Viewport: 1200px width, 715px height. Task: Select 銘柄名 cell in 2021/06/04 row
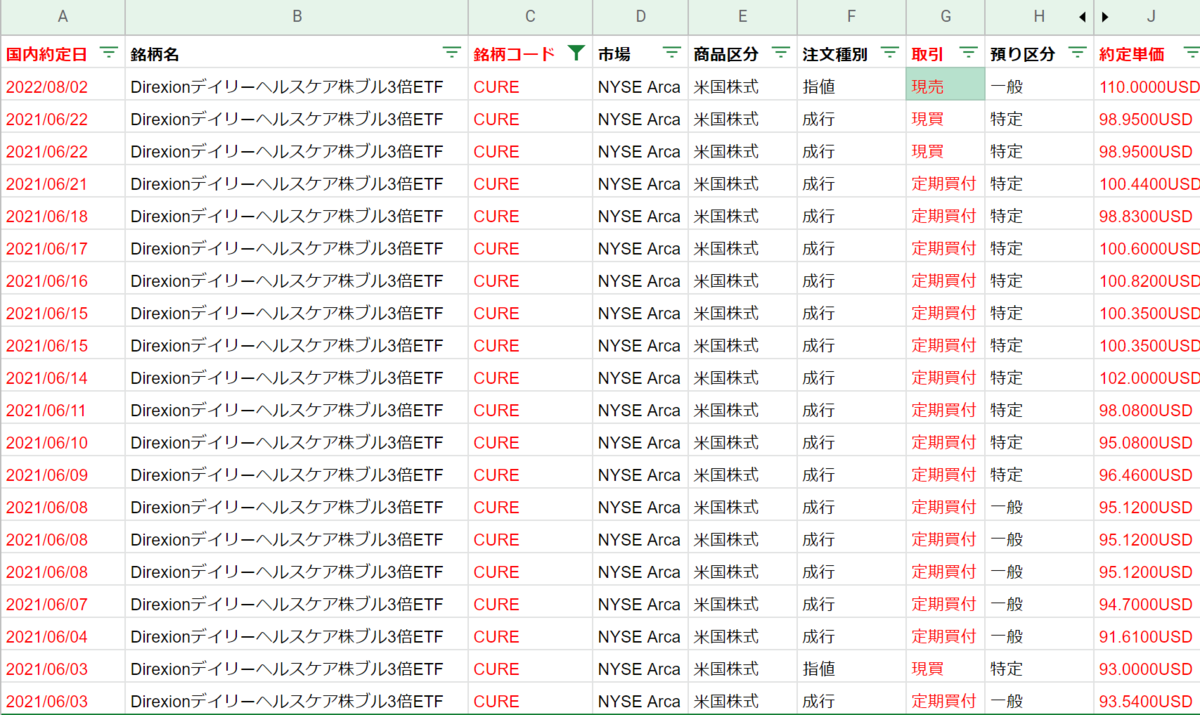click(297, 636)
